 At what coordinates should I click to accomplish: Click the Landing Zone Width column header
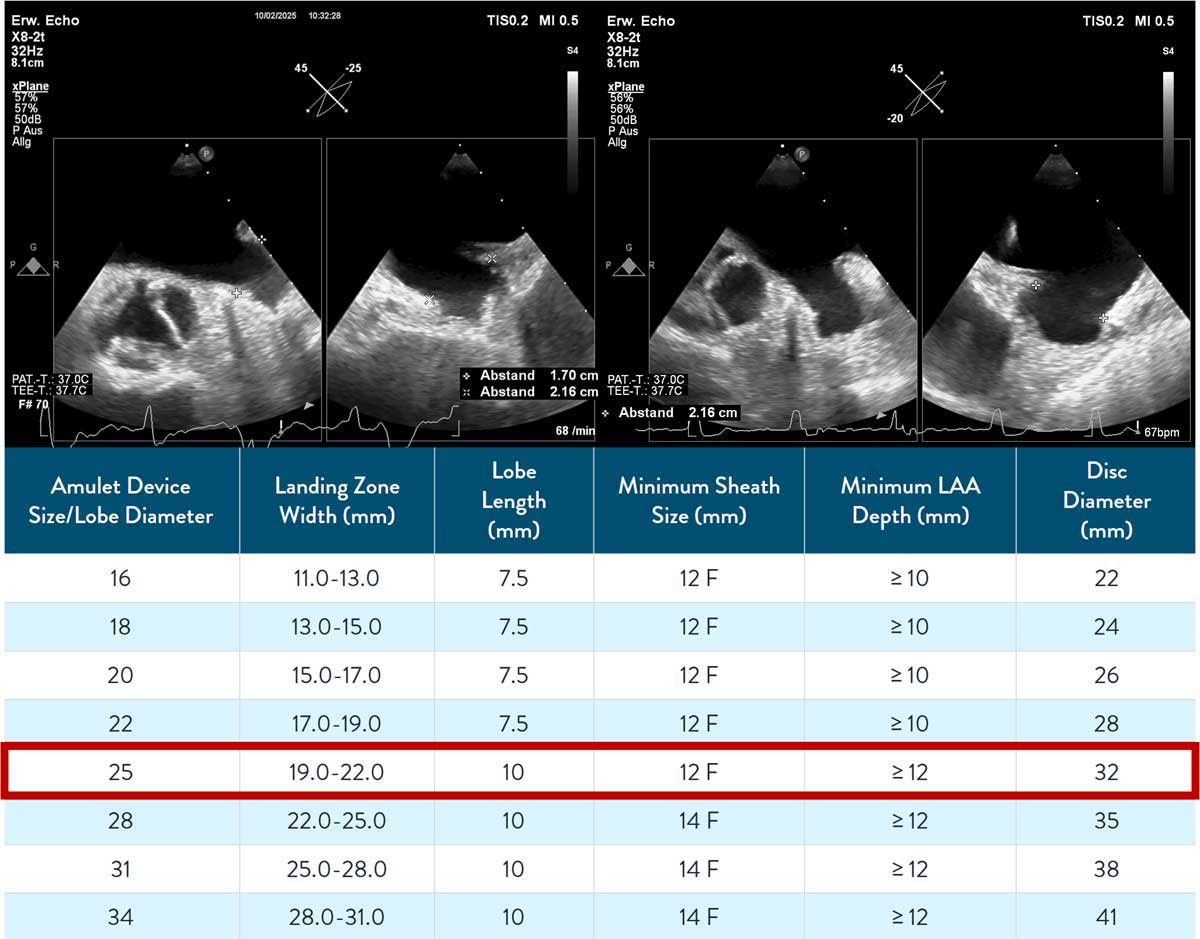(337, 500)
